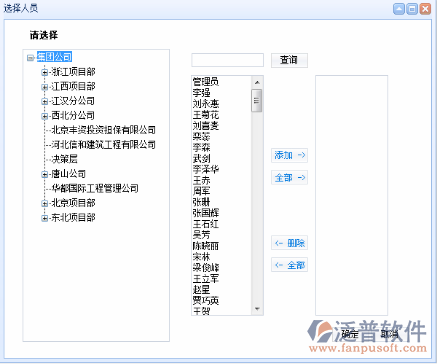Focus the personnel search input field

click(227, 60)
